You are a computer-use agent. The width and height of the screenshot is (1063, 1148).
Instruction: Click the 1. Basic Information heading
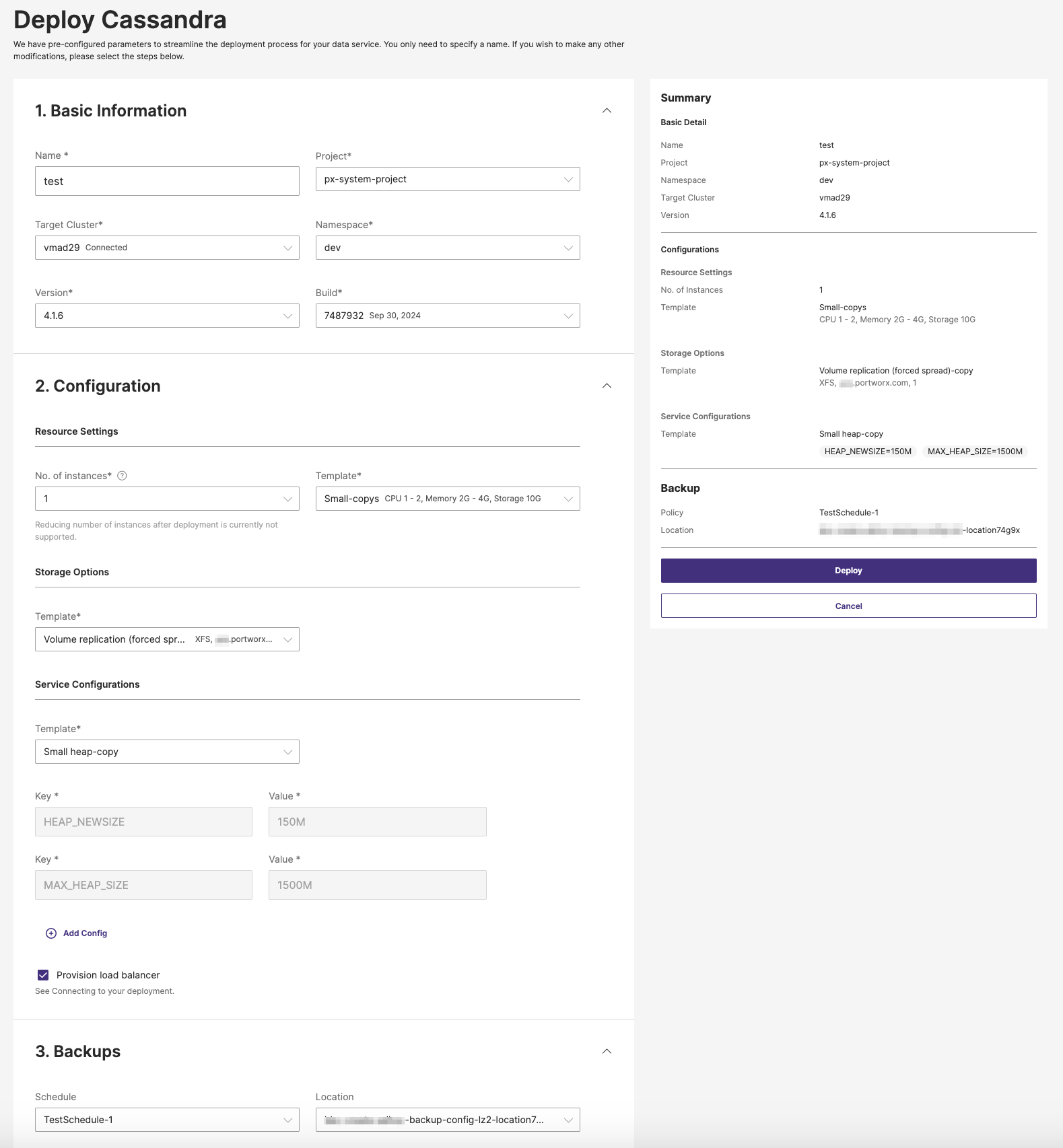point(111,111)
